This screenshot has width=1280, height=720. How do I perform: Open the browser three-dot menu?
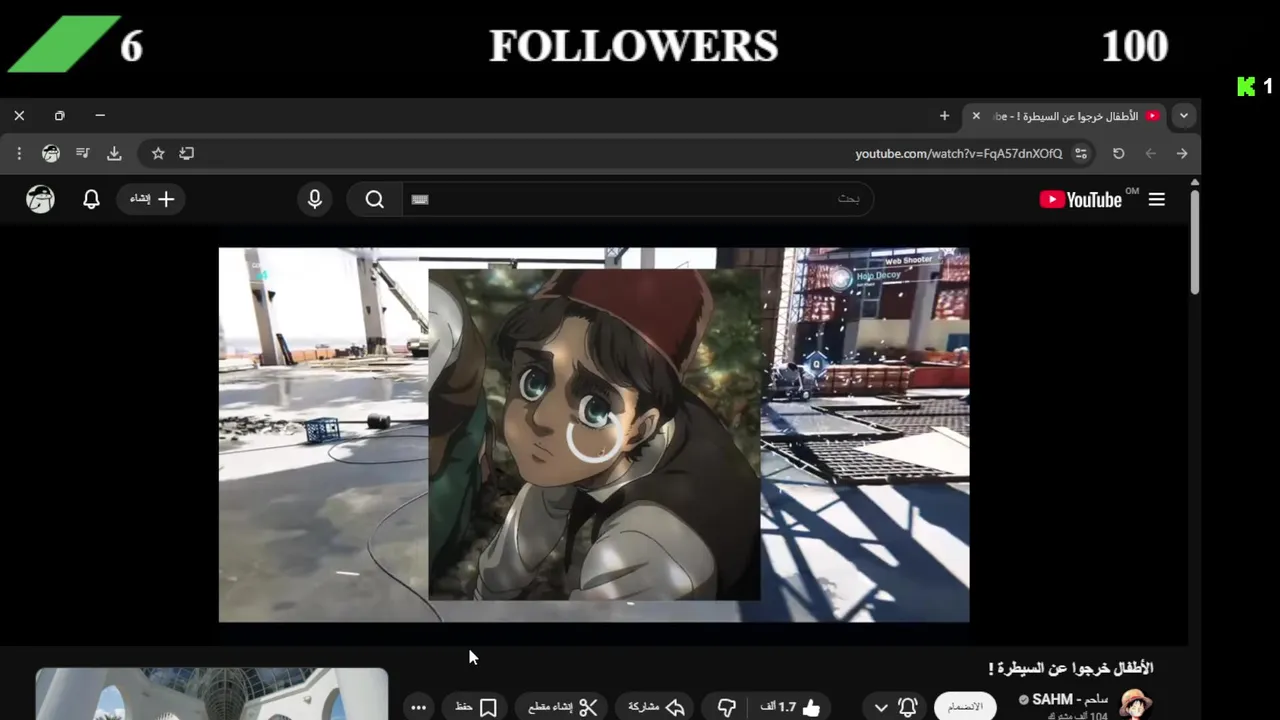tap(19, 153)
